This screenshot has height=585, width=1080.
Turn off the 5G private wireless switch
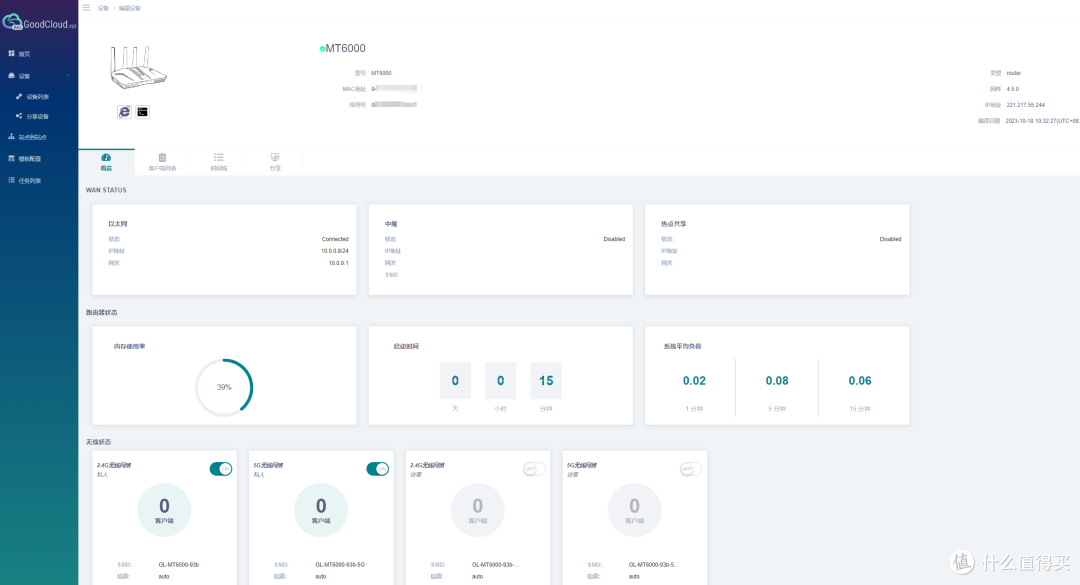tap(377, 469)
